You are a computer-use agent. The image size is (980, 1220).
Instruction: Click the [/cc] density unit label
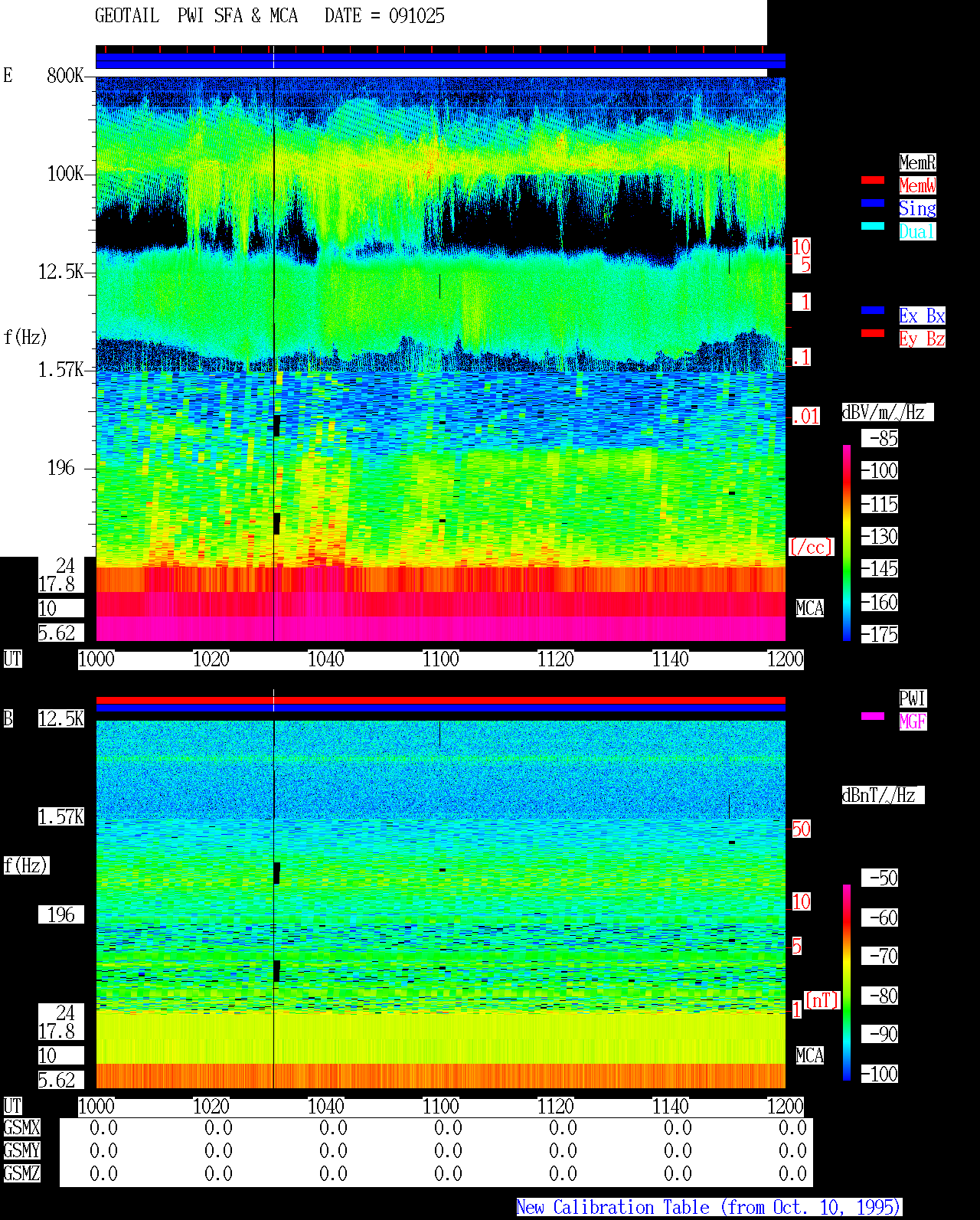(x=811, y=548)
